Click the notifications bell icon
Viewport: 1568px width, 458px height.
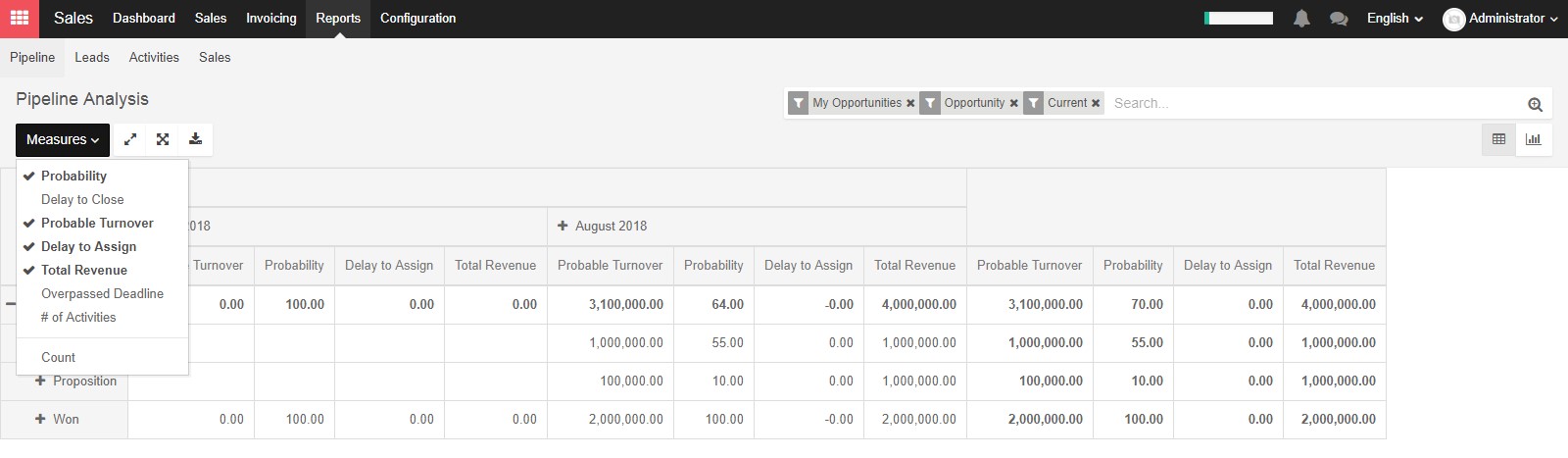click(1301, 19)
